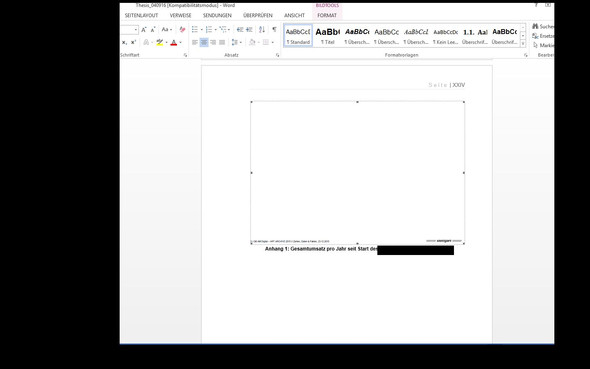Select the bulleted list icon
The image size is (590, 369).
click(x=195, y=29)
